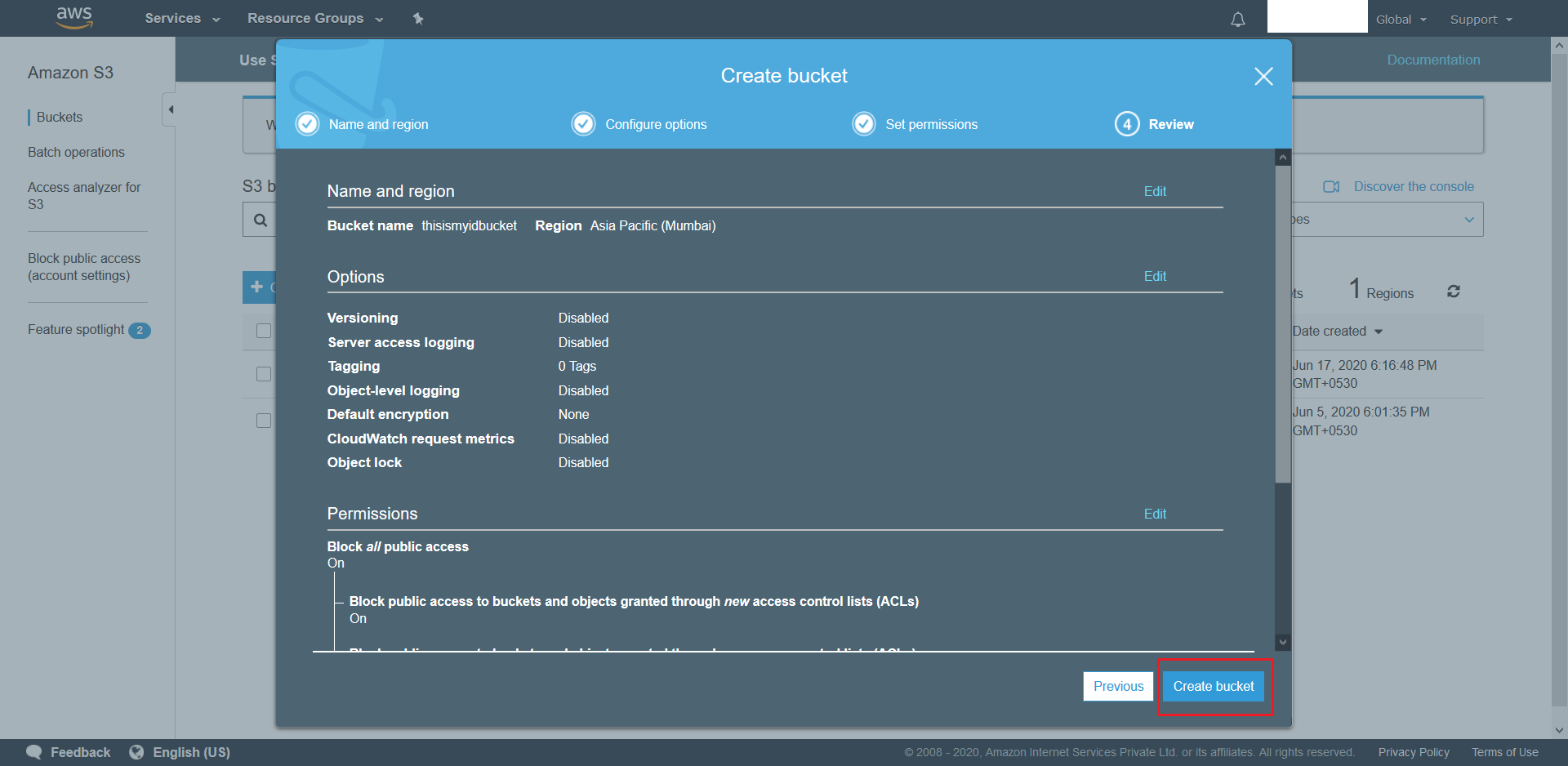Click the Feature spotlight 2 badge

click(x=140, y=331)
